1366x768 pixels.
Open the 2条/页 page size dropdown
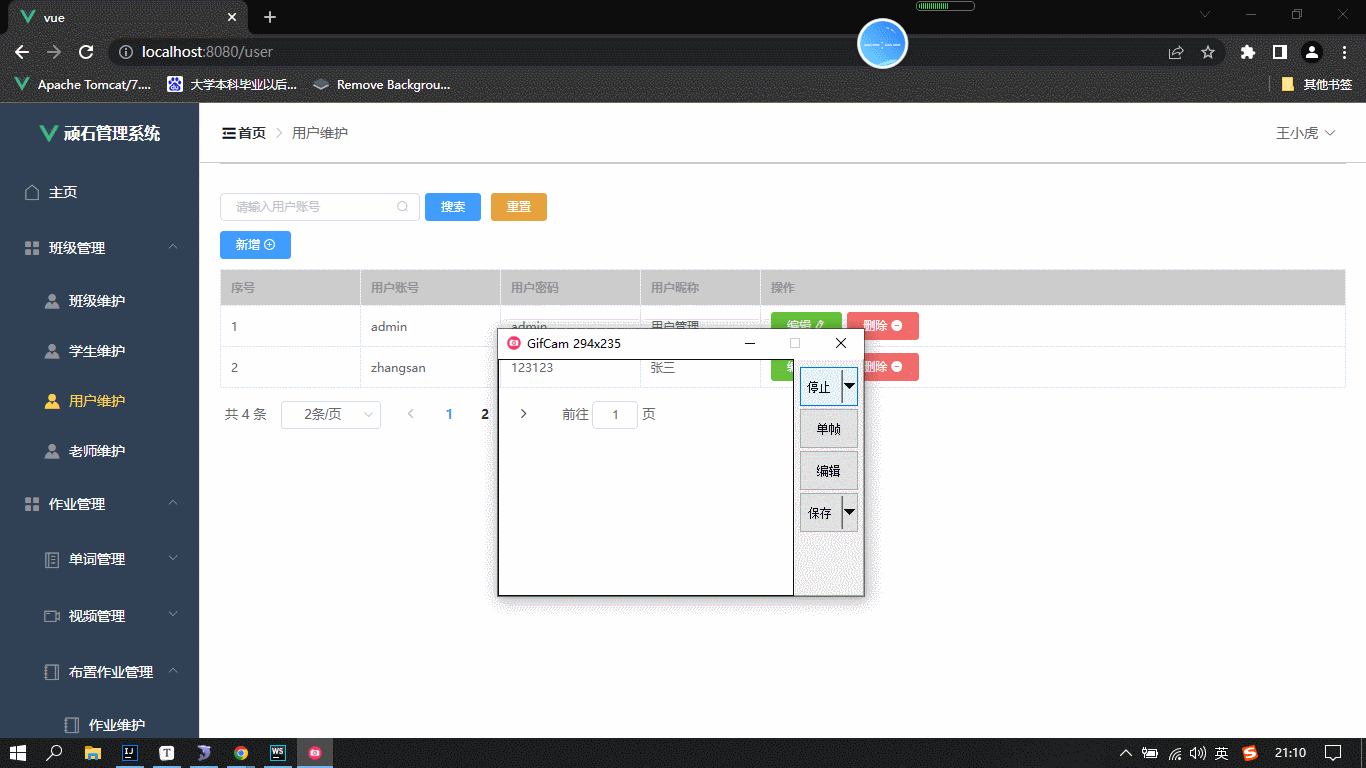331,414
